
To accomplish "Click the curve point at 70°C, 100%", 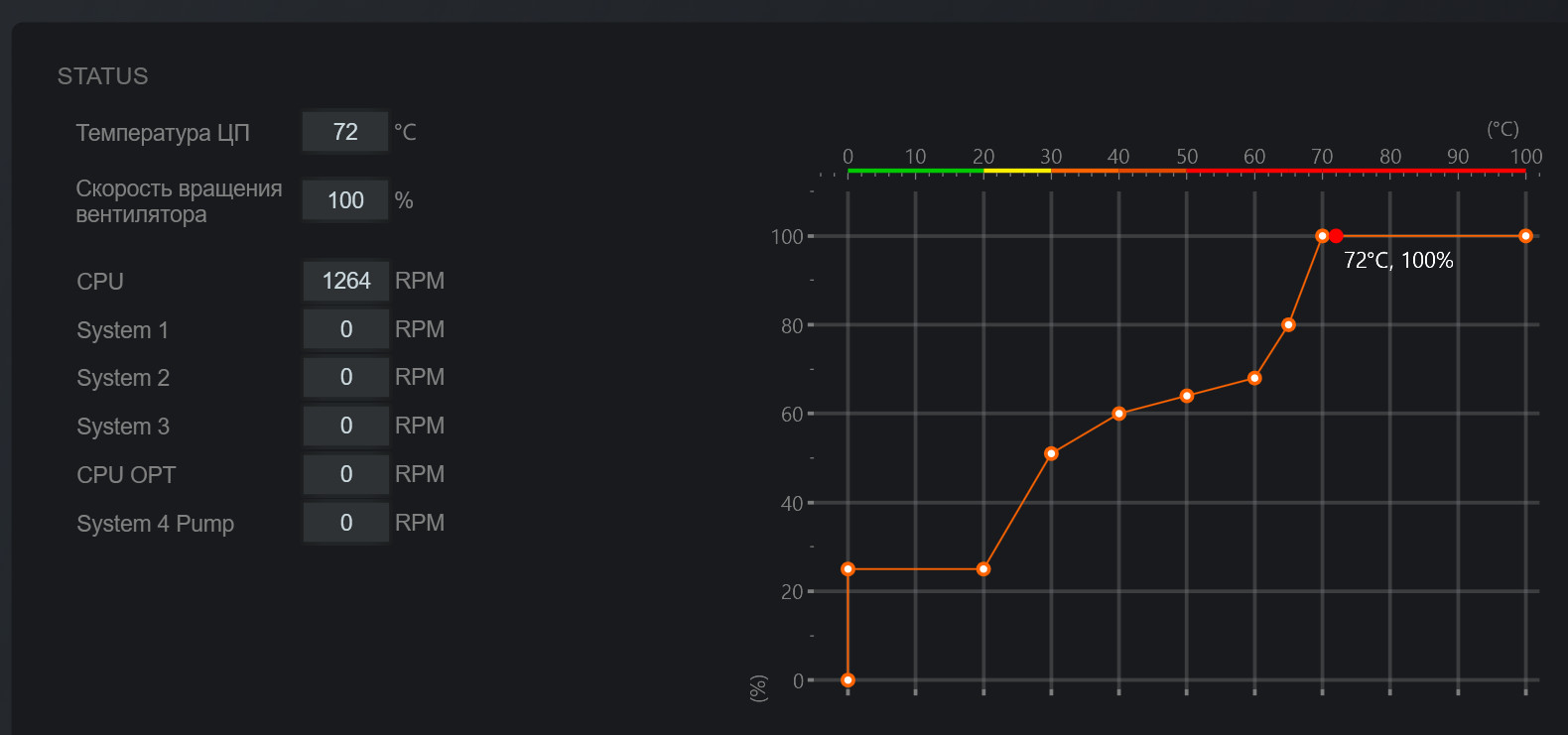I will pyautogui.click(x=1322, y=236).
